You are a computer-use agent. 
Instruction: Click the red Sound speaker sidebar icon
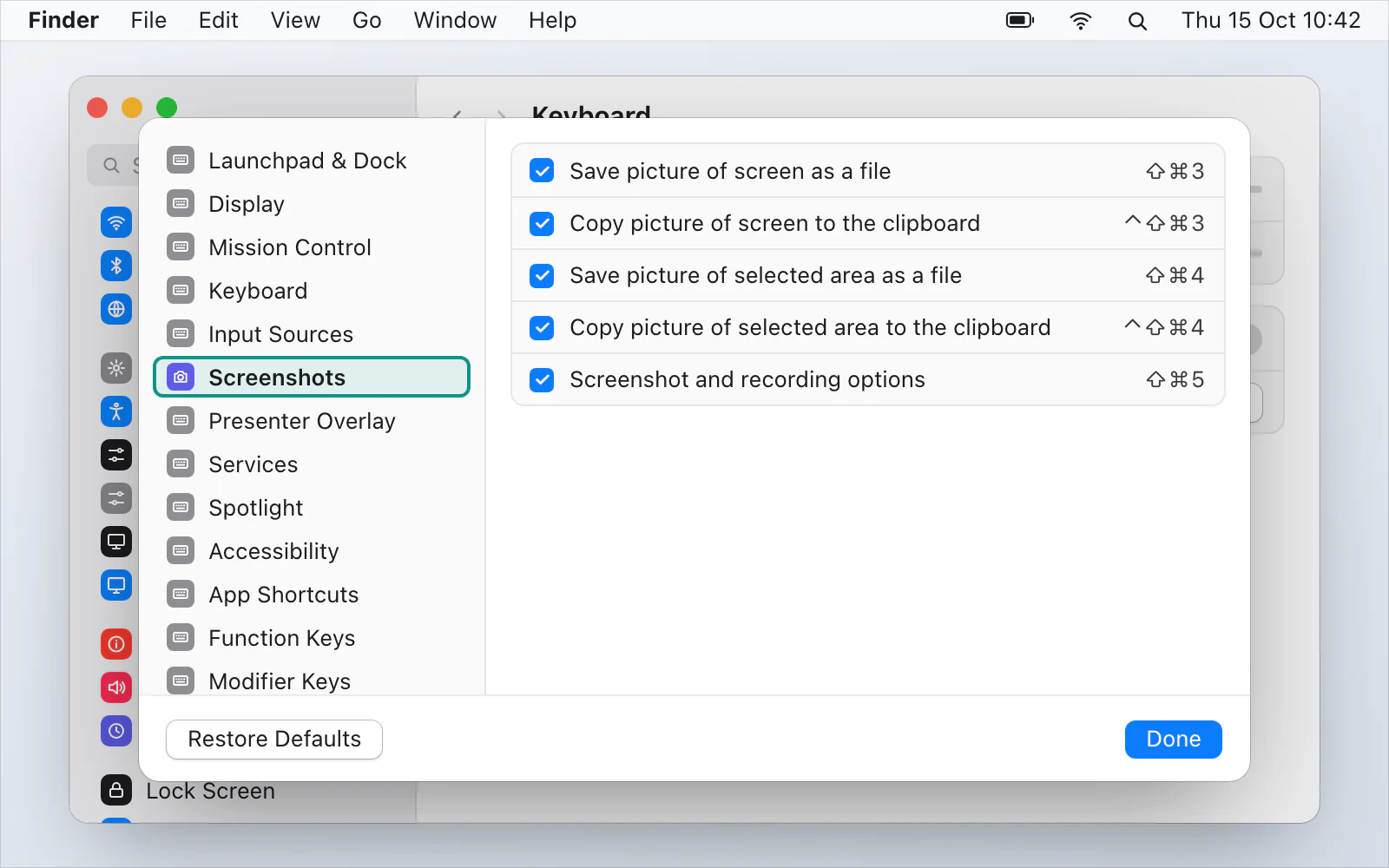[x=116, y=687]
